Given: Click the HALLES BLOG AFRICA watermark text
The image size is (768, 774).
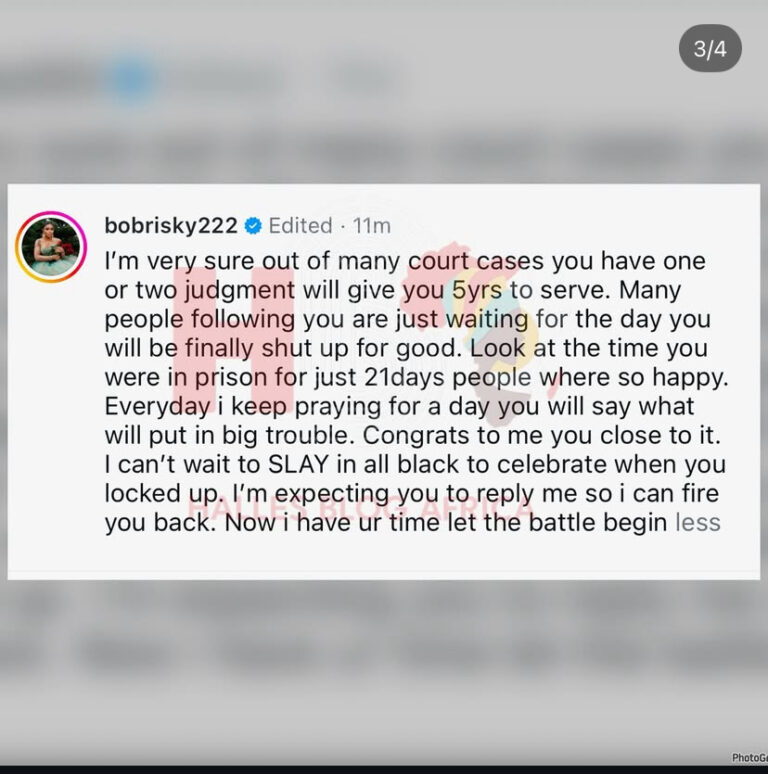Looking at the screenshot, I should click(360, 508).
